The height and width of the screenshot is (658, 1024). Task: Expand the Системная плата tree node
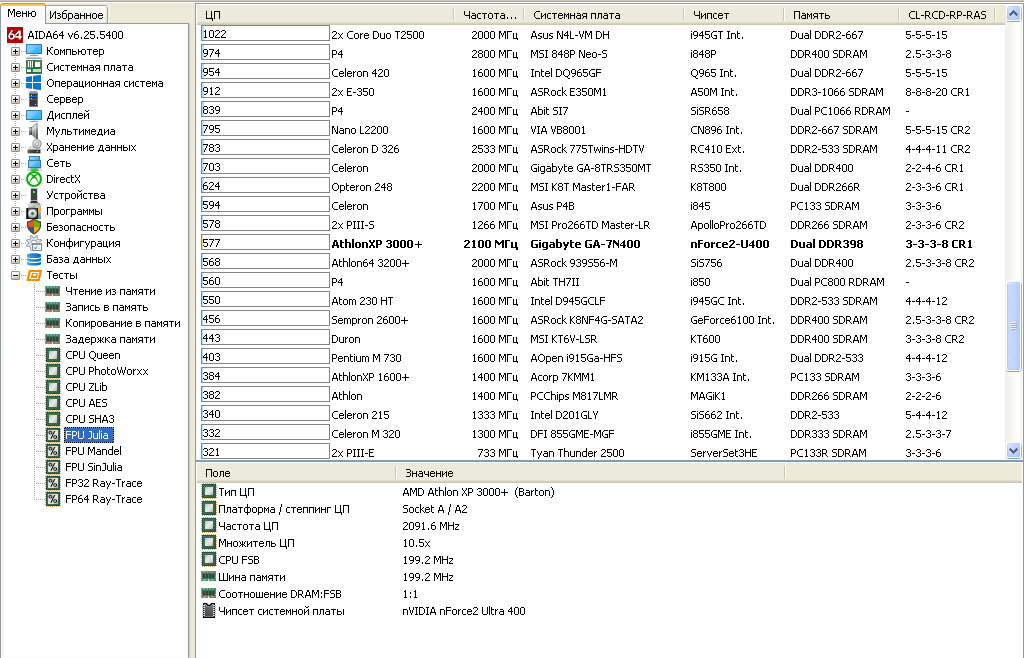coord(15,67)
